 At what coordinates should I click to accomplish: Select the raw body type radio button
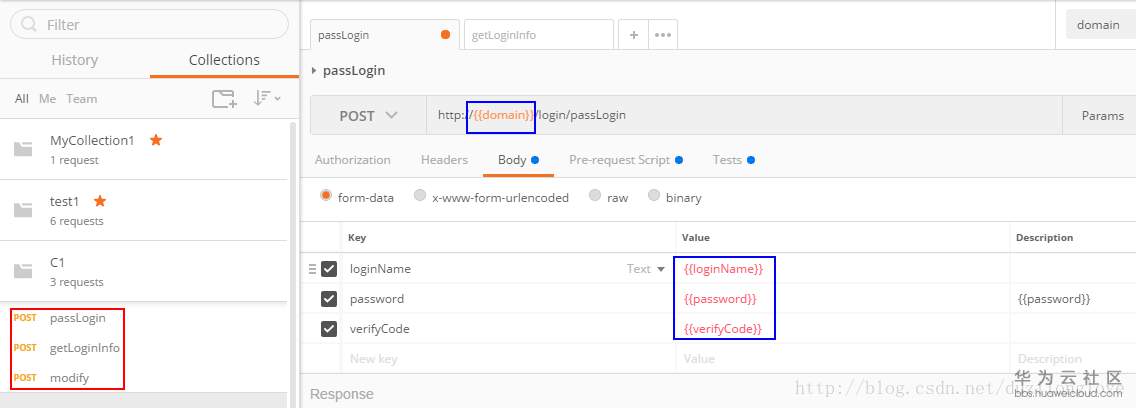point(595,196)
